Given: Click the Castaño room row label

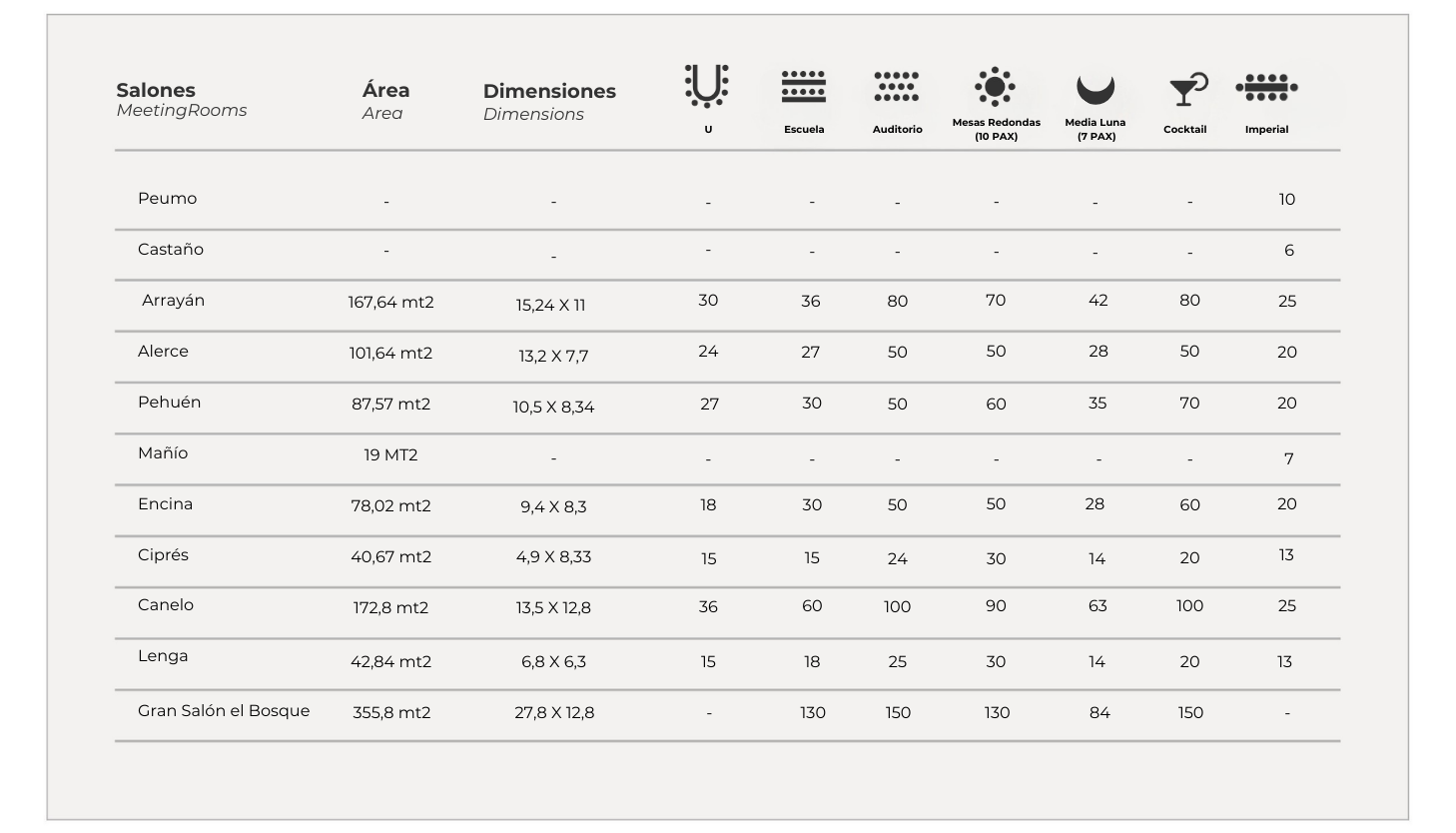Looking at the screenshot, I should (171, 249).
